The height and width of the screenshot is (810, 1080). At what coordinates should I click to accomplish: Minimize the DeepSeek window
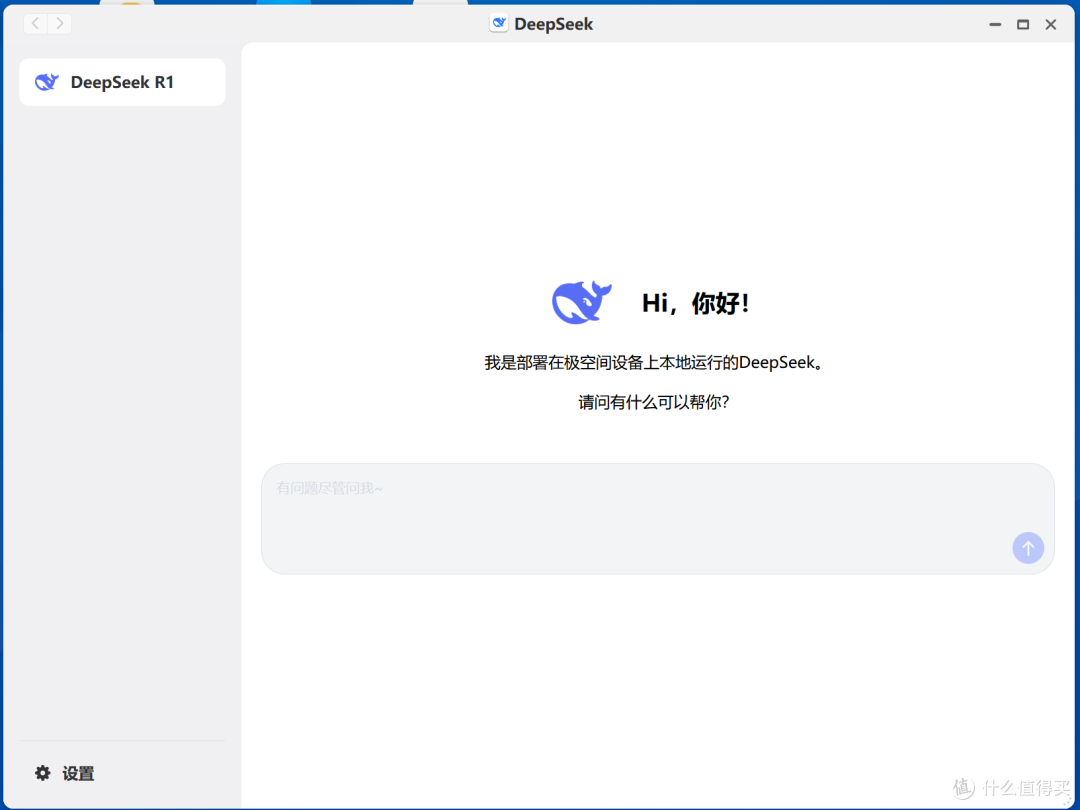(995, 24)
